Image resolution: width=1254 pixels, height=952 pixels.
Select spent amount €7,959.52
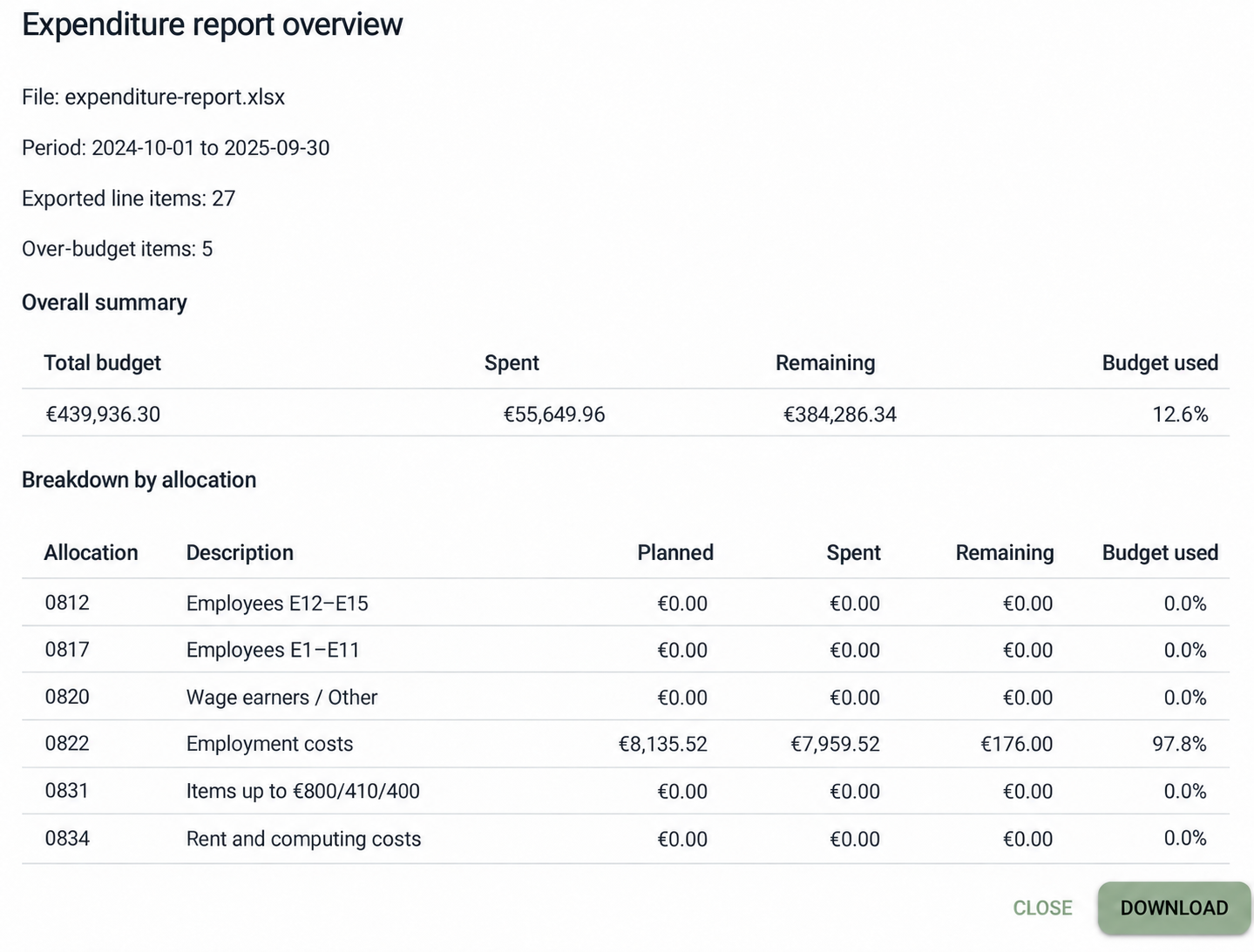click(x=835, y=745)
